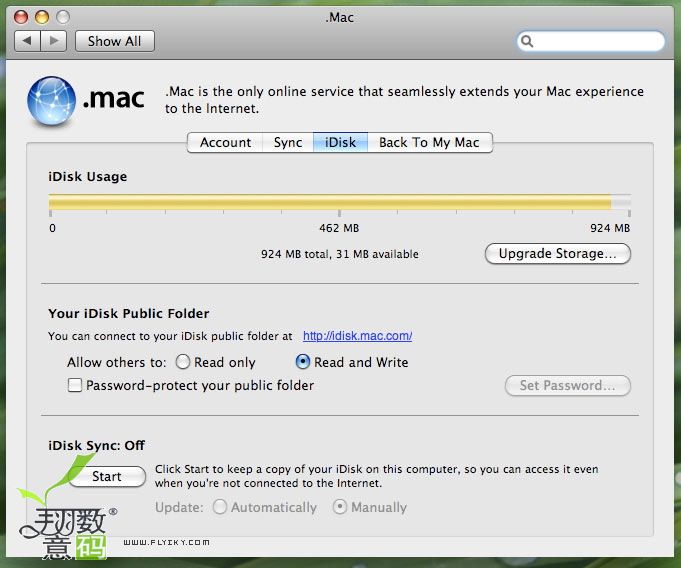Click Upgrade Storage button
The image size is (681, 568).
pyautogui.click(x=558, y=254)
